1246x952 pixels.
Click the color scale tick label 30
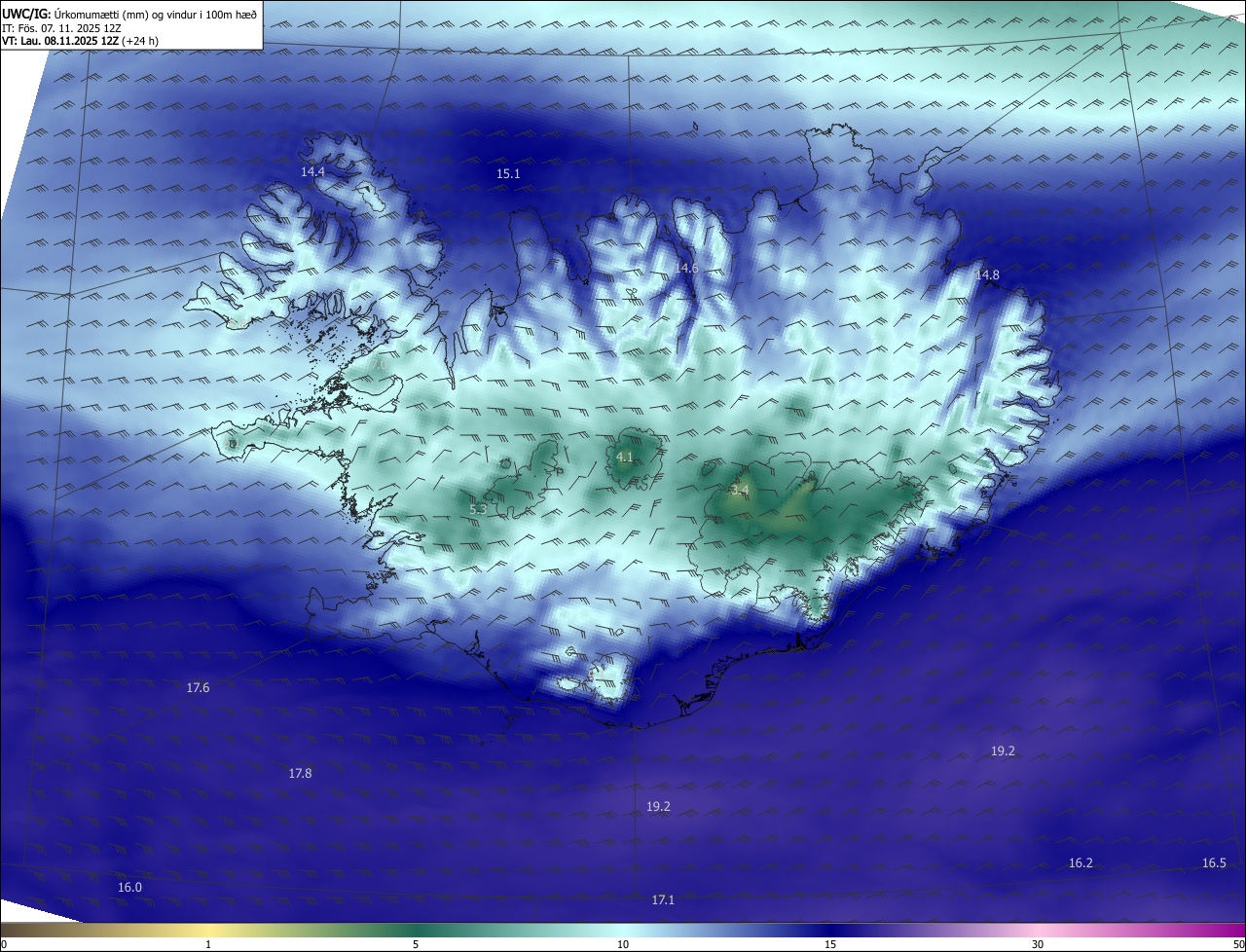click(x=1038, y=945)
